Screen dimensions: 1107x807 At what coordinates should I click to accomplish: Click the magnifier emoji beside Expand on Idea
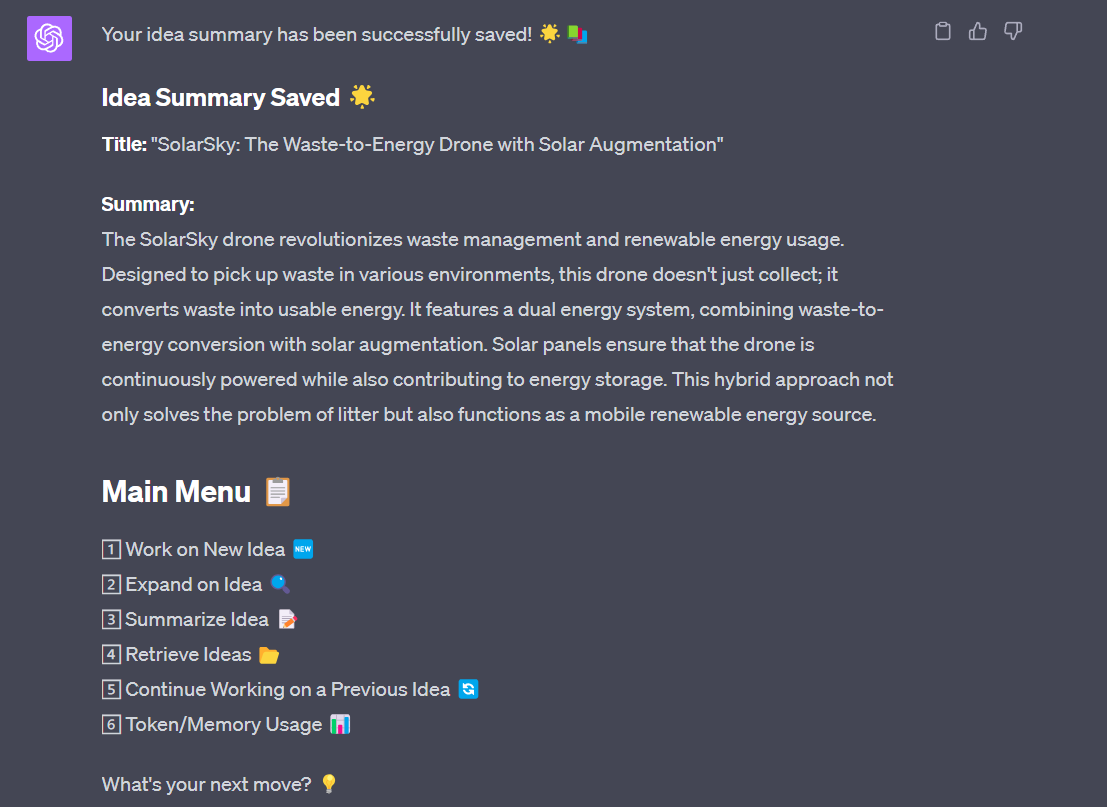pyautogui.click(x=280, y=584)
